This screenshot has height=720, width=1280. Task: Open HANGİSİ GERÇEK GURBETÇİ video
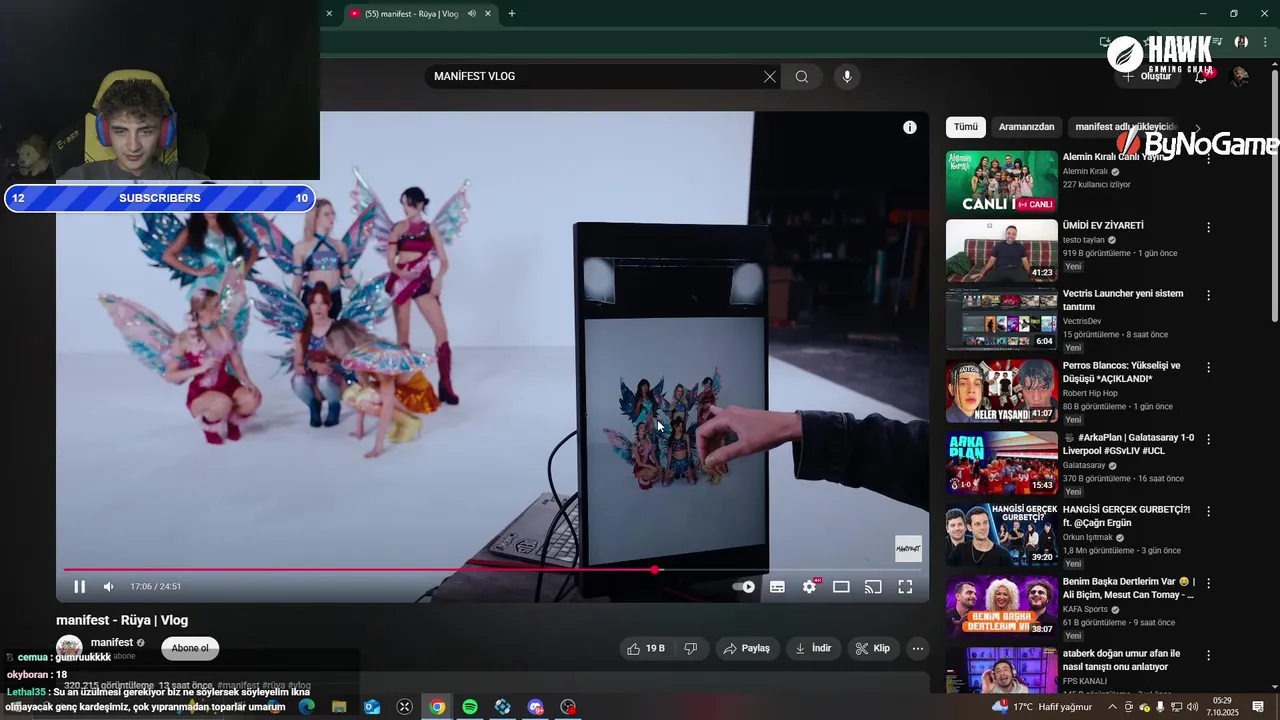coord(1126,516)
